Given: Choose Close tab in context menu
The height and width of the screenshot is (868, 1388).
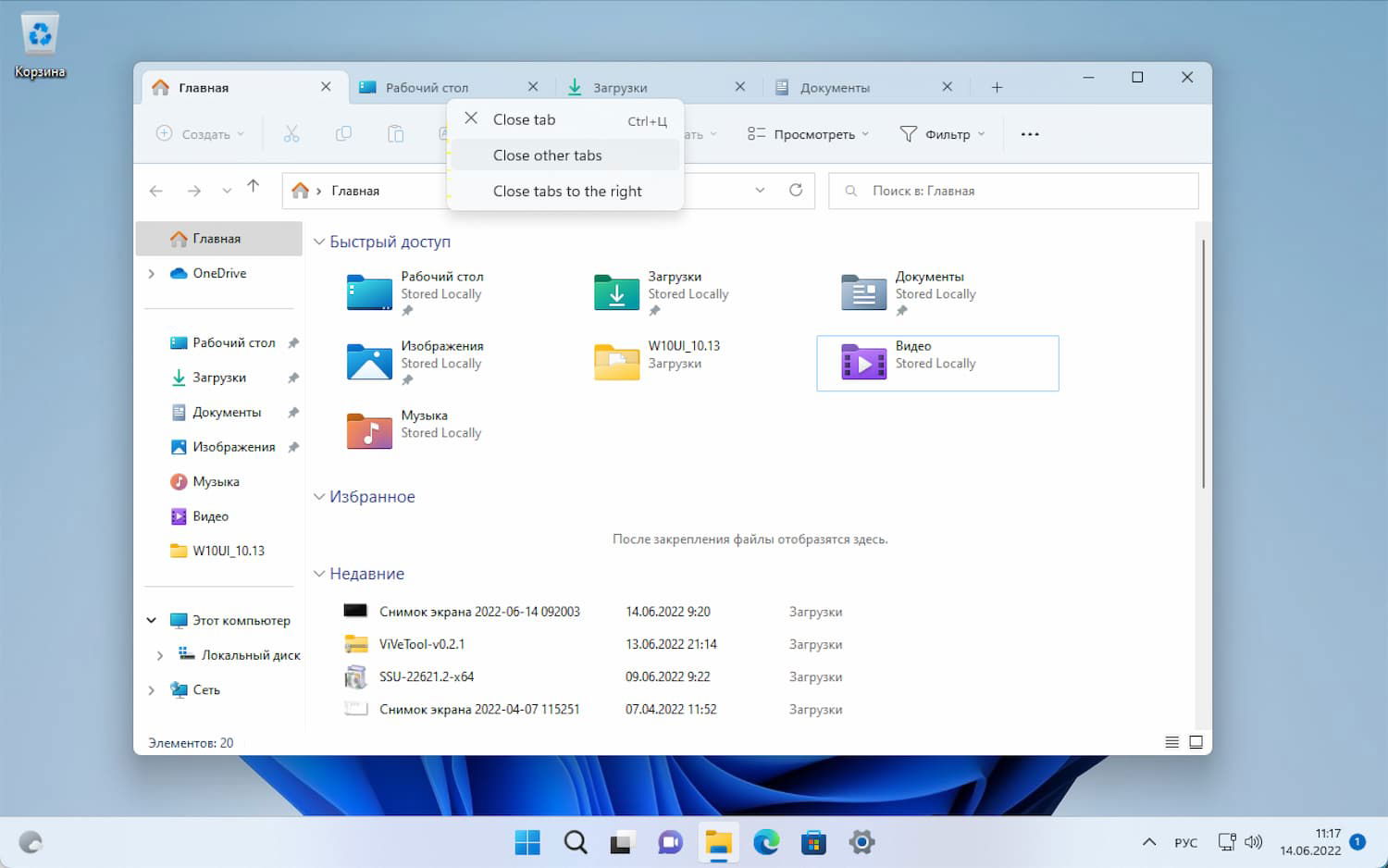Looking at the screenshot, I should click(565, 119).
